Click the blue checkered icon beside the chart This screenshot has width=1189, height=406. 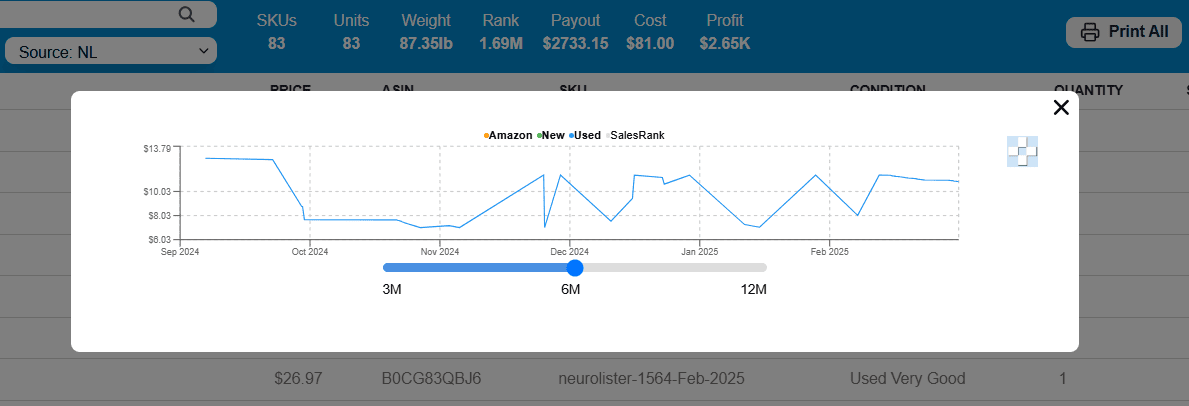pos(1022,151)
